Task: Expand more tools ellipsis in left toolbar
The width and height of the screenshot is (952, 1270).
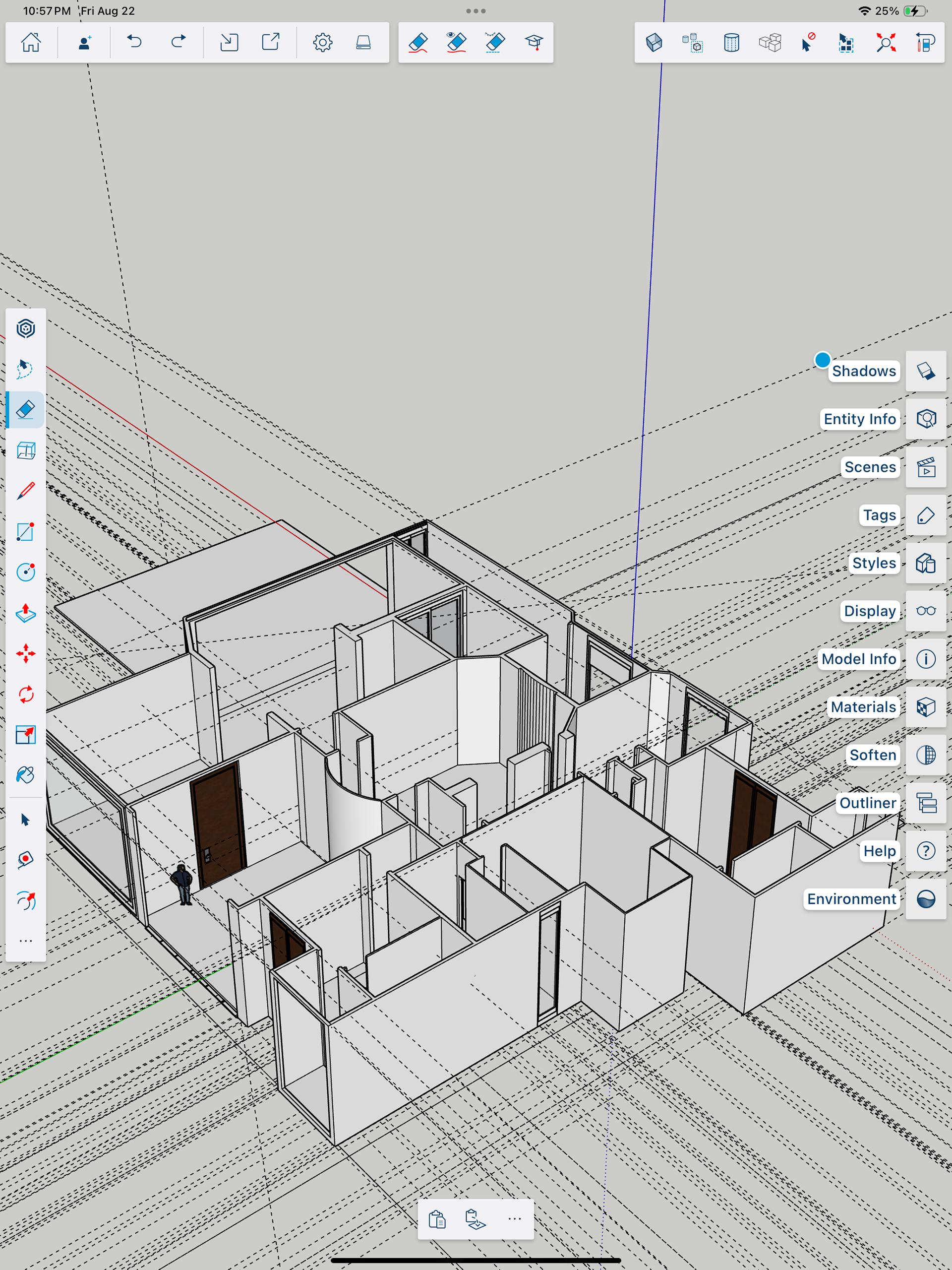Action: (x=26, y=941)
